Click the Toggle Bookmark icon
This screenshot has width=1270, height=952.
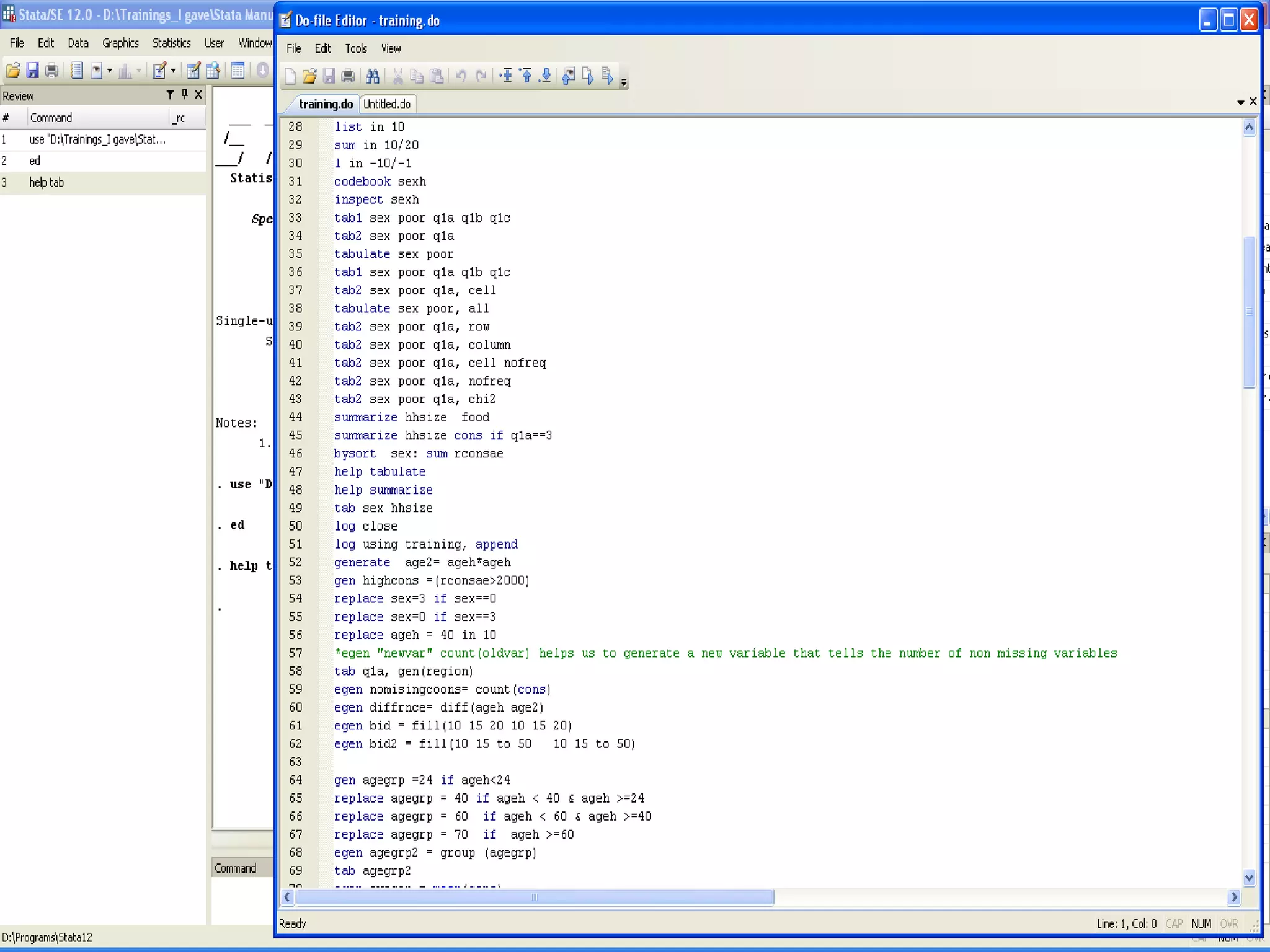[506, 76]
